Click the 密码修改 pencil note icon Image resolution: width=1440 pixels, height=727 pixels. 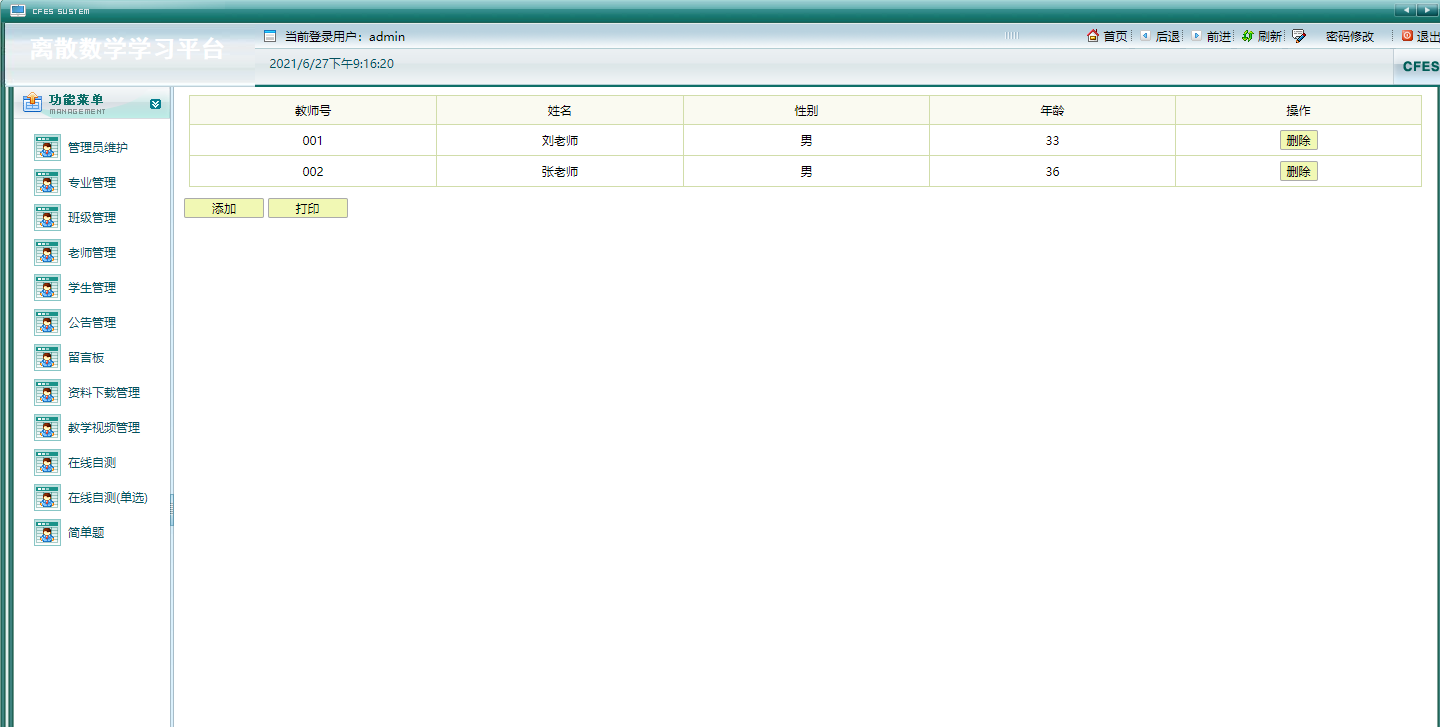click(1299, 36)
